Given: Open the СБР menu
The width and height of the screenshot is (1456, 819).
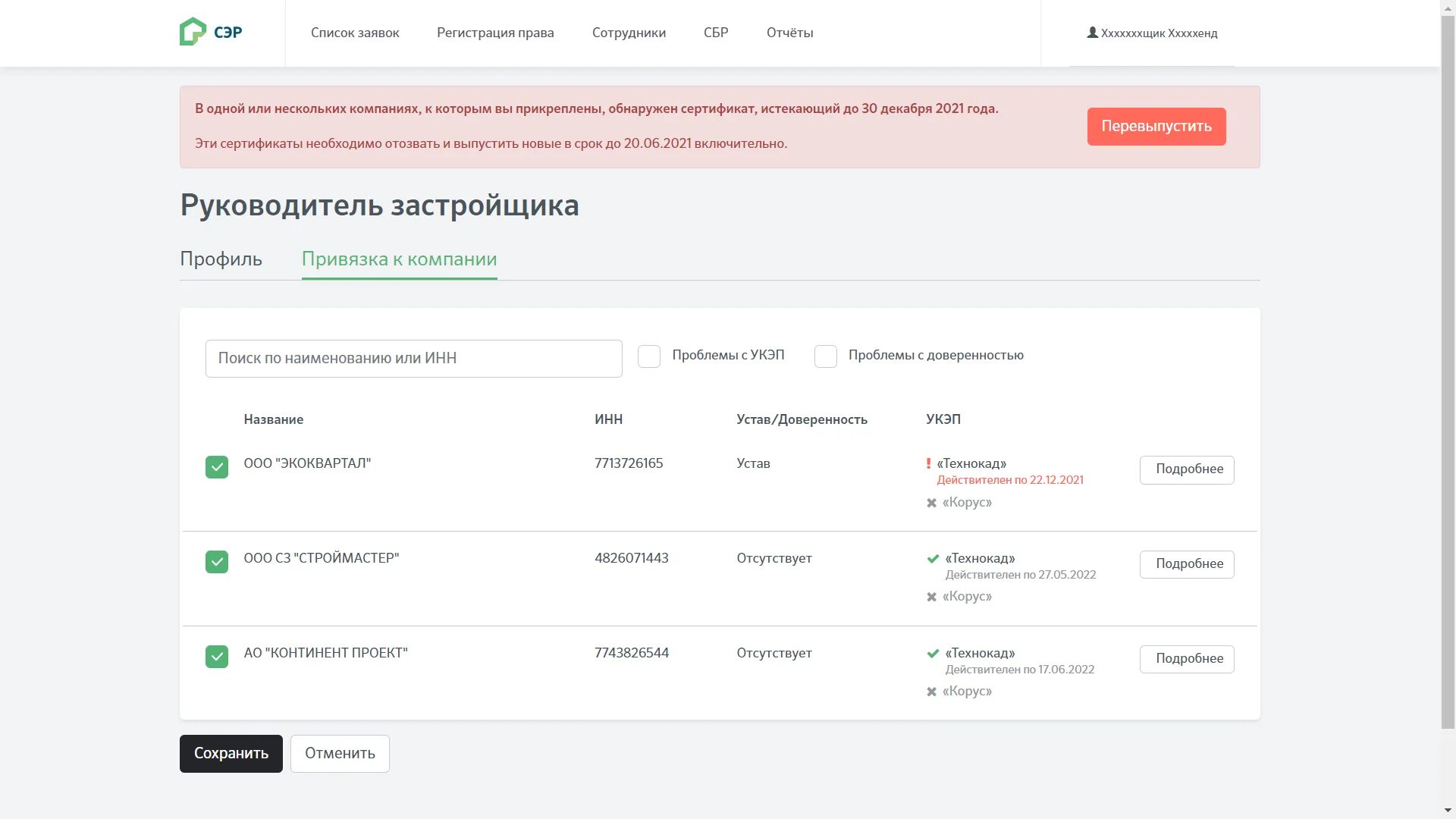Looking at the screenshot, I should pyautogui.click(x=716, y=33).
